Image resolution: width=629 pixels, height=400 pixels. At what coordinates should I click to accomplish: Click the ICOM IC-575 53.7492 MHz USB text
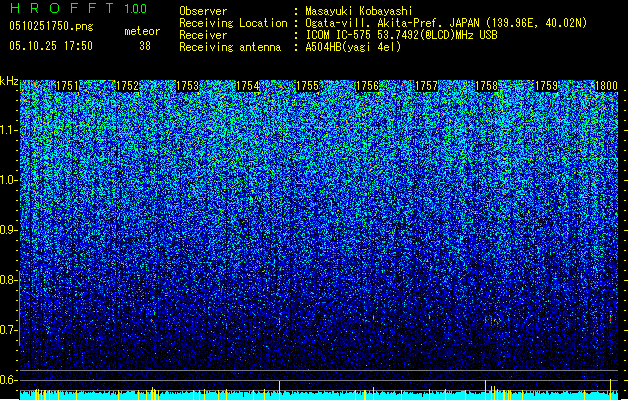tap(401, 35)
